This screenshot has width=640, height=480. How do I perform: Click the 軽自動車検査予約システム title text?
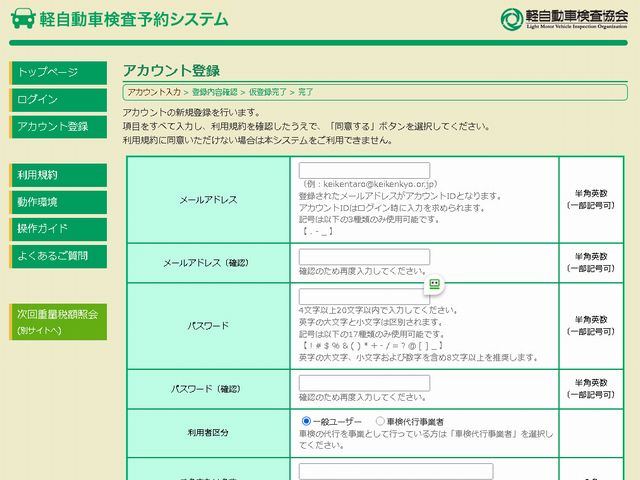point(136,19)
